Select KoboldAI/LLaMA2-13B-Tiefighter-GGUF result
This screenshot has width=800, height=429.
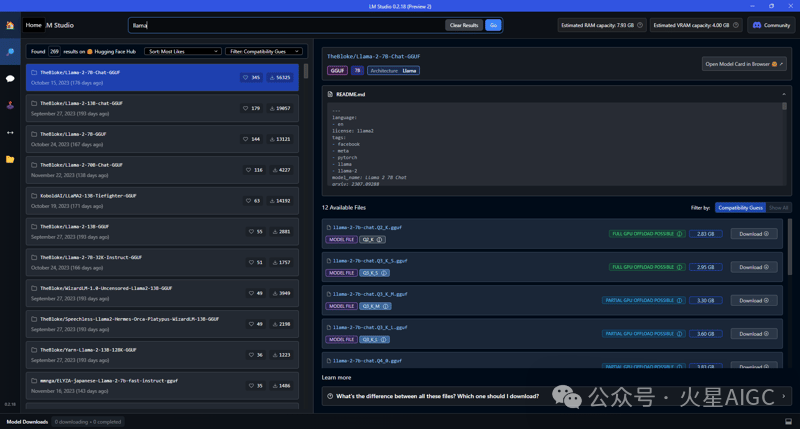pos(162,201)
